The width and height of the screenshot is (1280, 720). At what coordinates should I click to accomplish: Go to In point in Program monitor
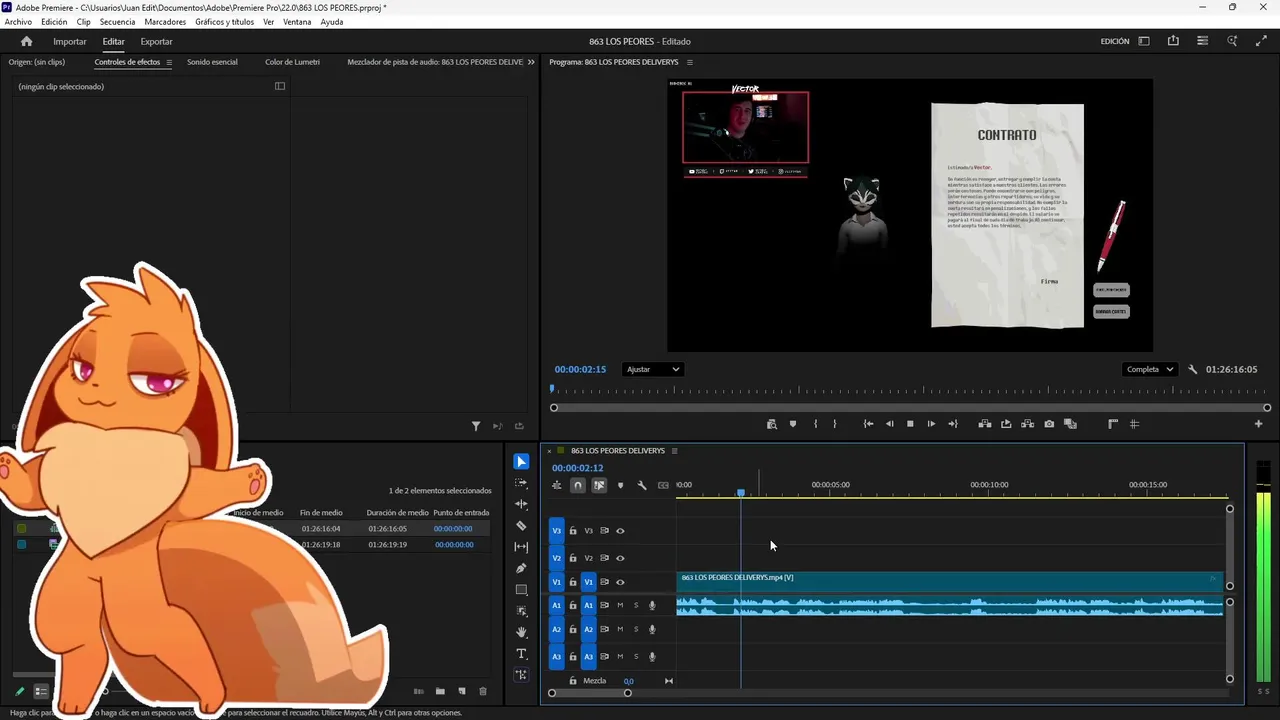(x=868, y=424)
